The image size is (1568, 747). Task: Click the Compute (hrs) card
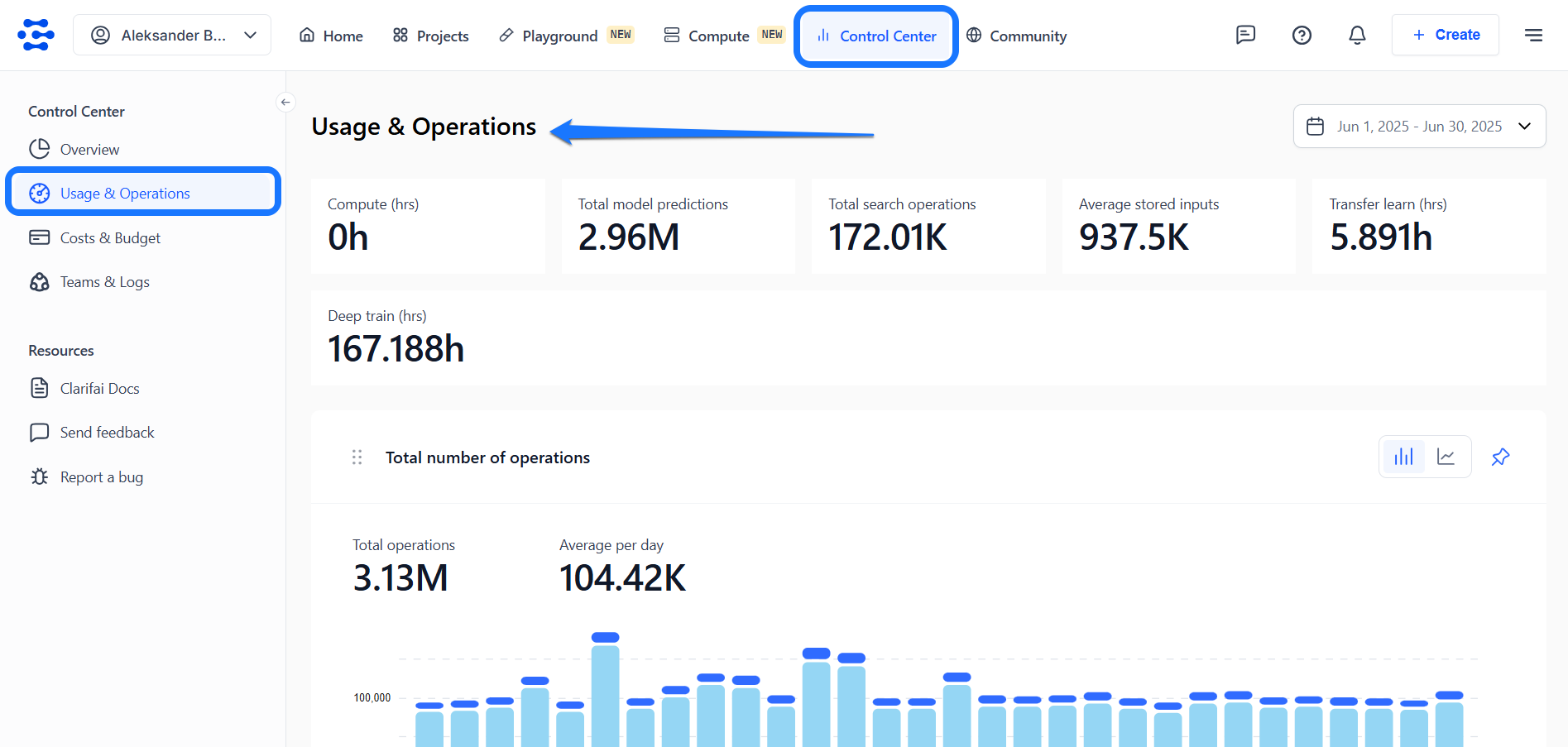428,226
